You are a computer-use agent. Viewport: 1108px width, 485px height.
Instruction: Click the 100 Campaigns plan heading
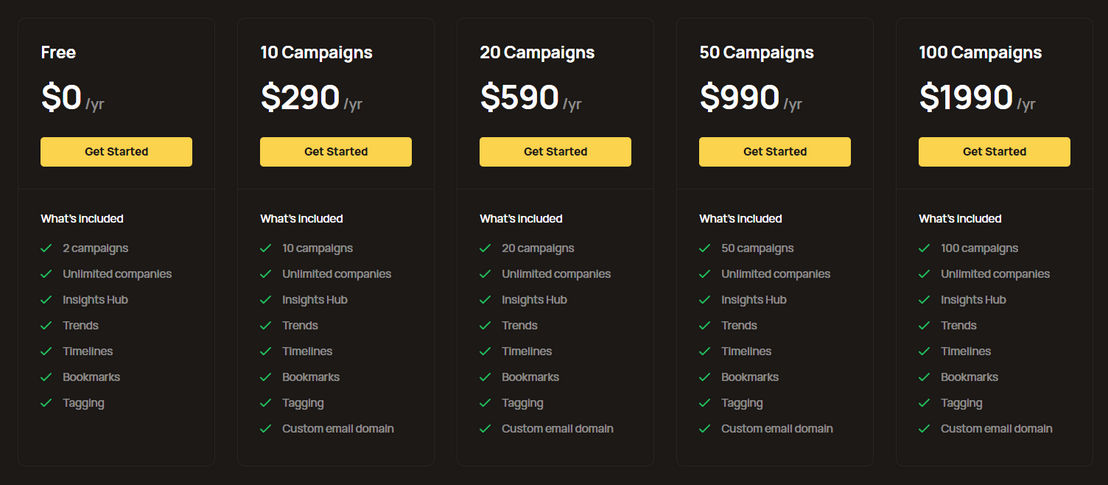coord(980,52)
